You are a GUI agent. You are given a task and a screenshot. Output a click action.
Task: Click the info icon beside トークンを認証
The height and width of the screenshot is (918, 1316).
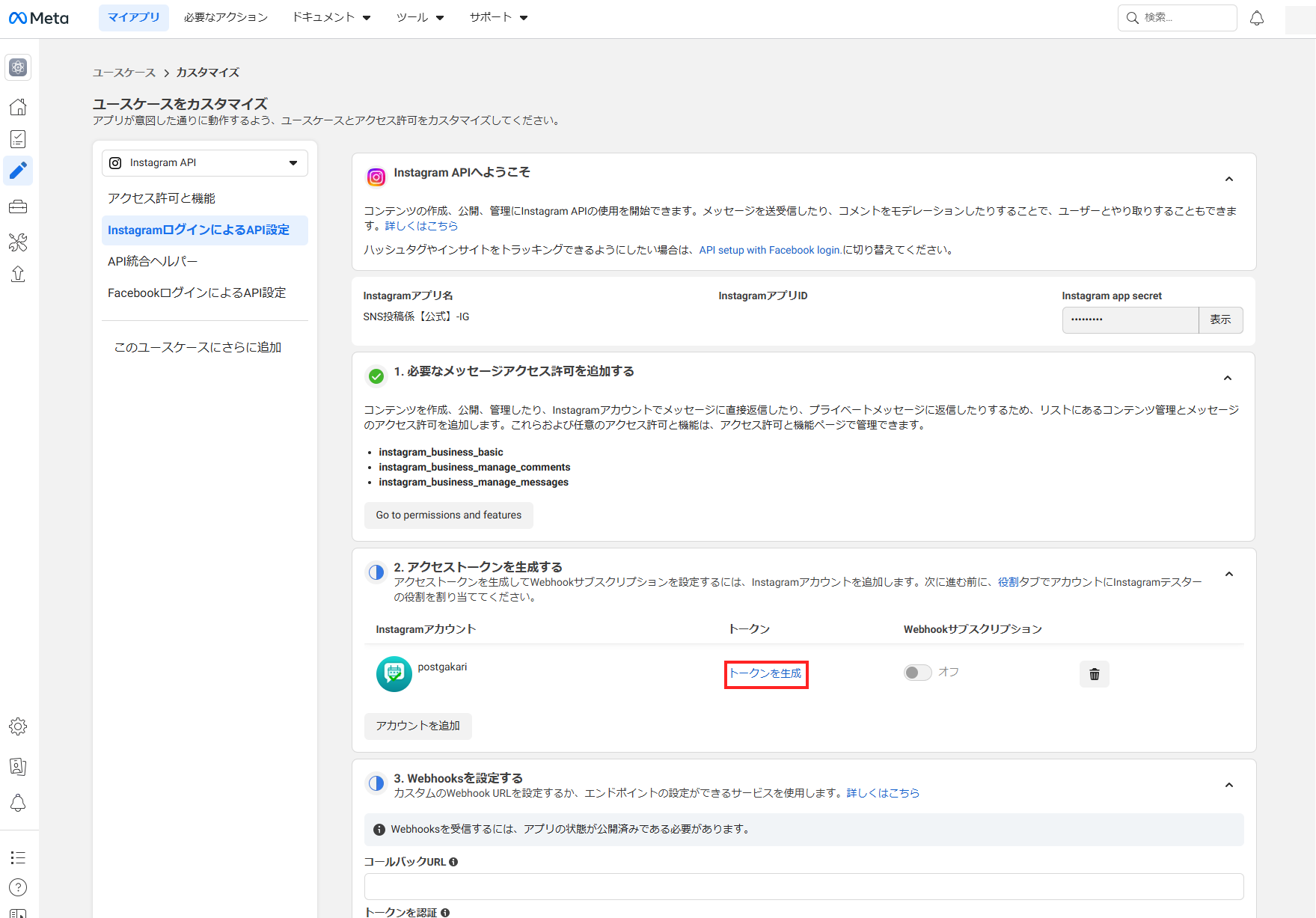[x=445, y=913]
